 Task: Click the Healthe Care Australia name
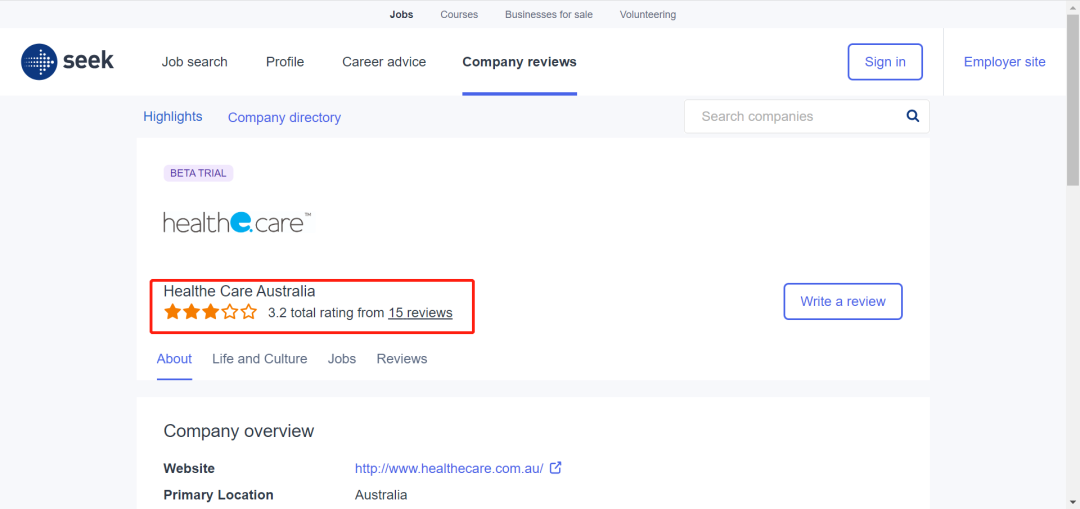click(x=239, y=291)
